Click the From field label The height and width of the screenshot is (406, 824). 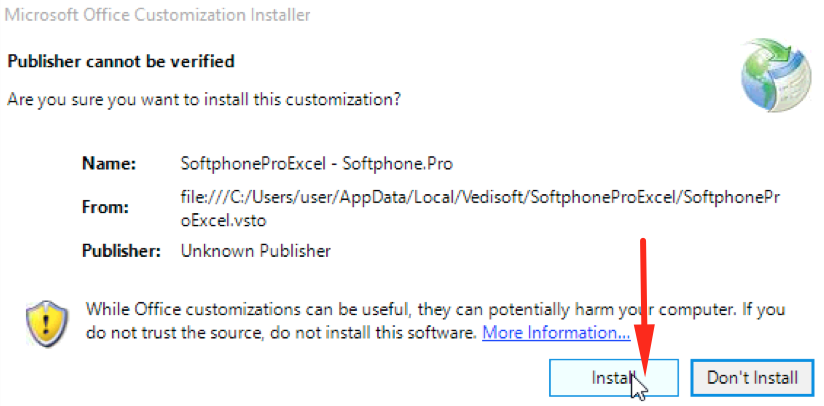tap(101, 207)
